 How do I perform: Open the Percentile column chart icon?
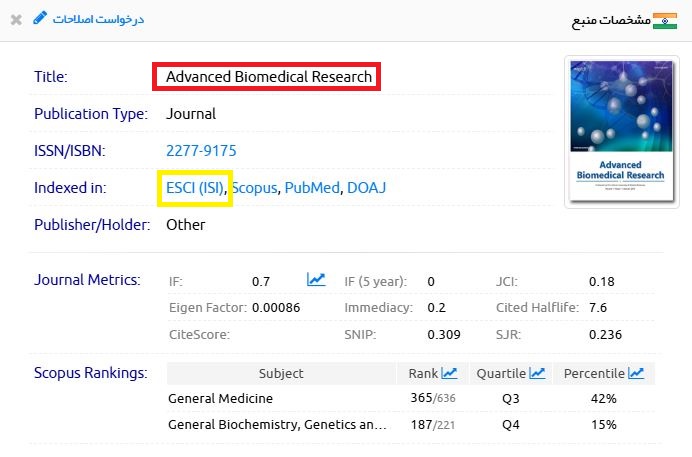pyautogui.click(x=635, y=373)
